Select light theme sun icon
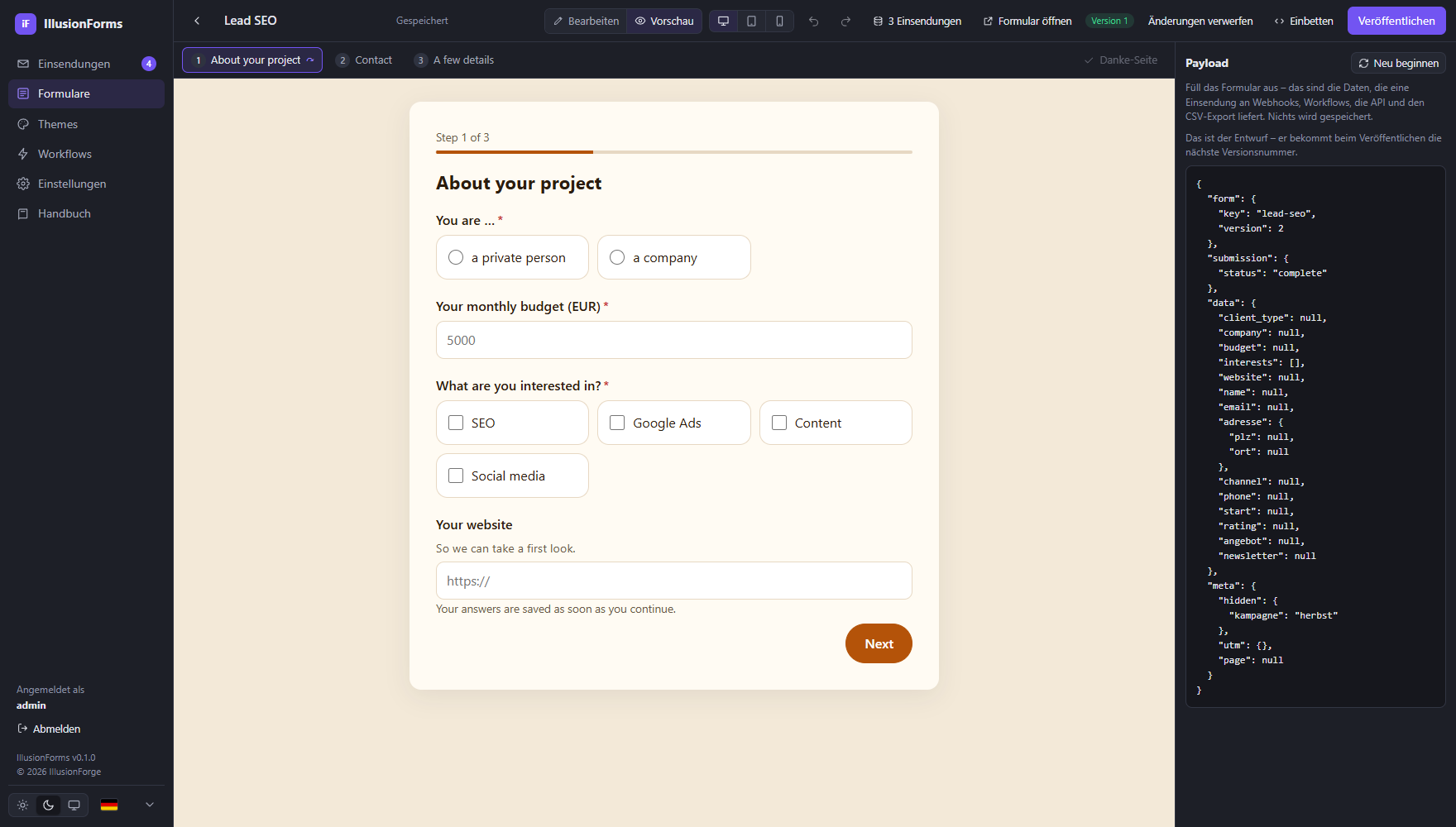 pyautogui.click(x=23, y=805)
